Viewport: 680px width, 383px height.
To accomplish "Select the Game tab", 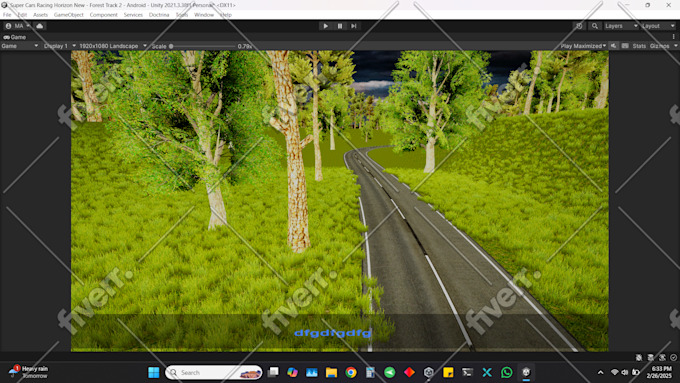I will (15, 37).
